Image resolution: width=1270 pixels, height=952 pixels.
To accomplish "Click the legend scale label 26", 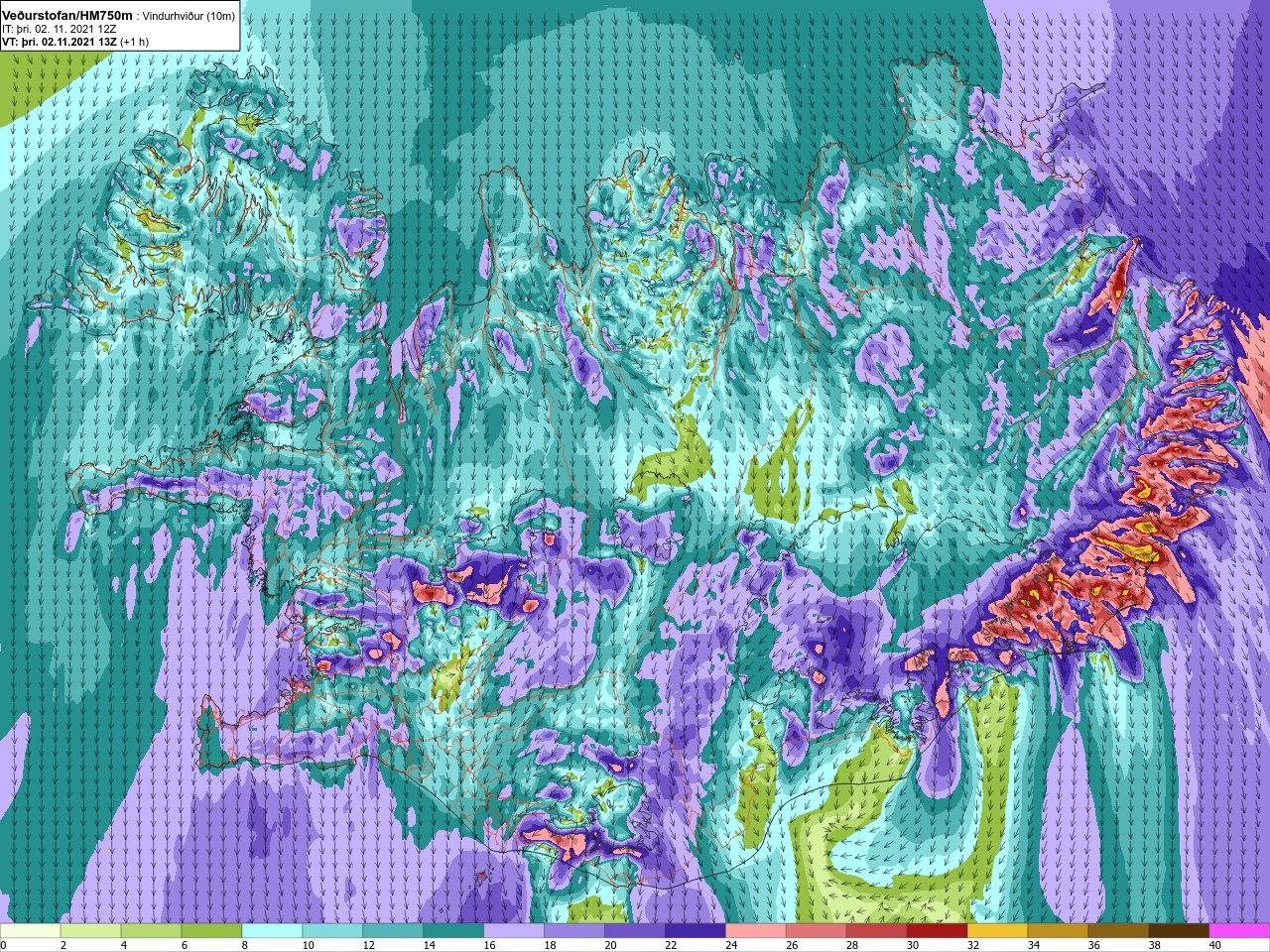I will click(793, 945).
